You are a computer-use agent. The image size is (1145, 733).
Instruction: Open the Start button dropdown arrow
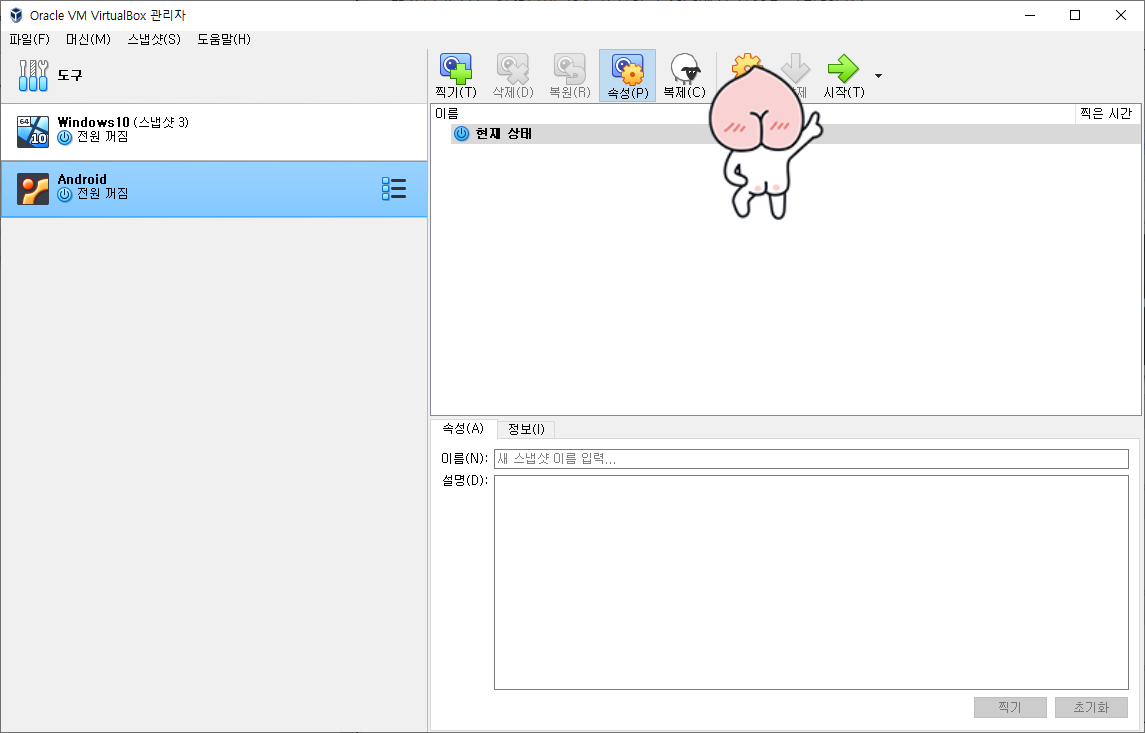878,76
